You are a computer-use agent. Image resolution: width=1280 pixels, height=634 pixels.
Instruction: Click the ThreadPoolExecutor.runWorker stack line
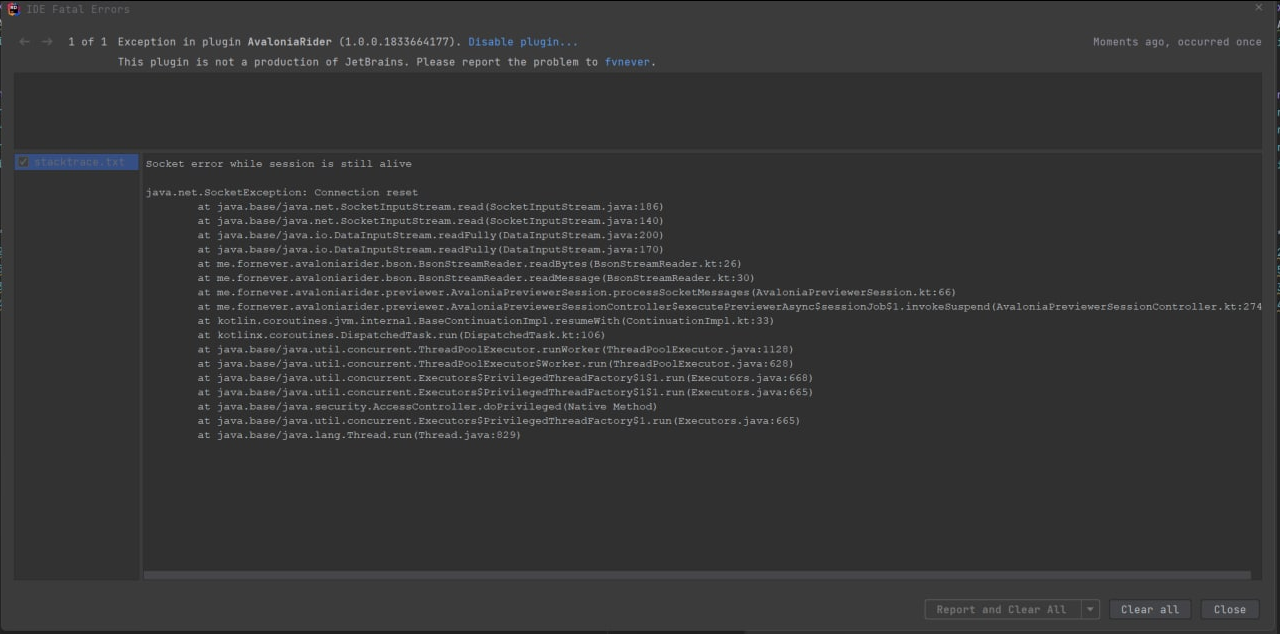[495, 350]
